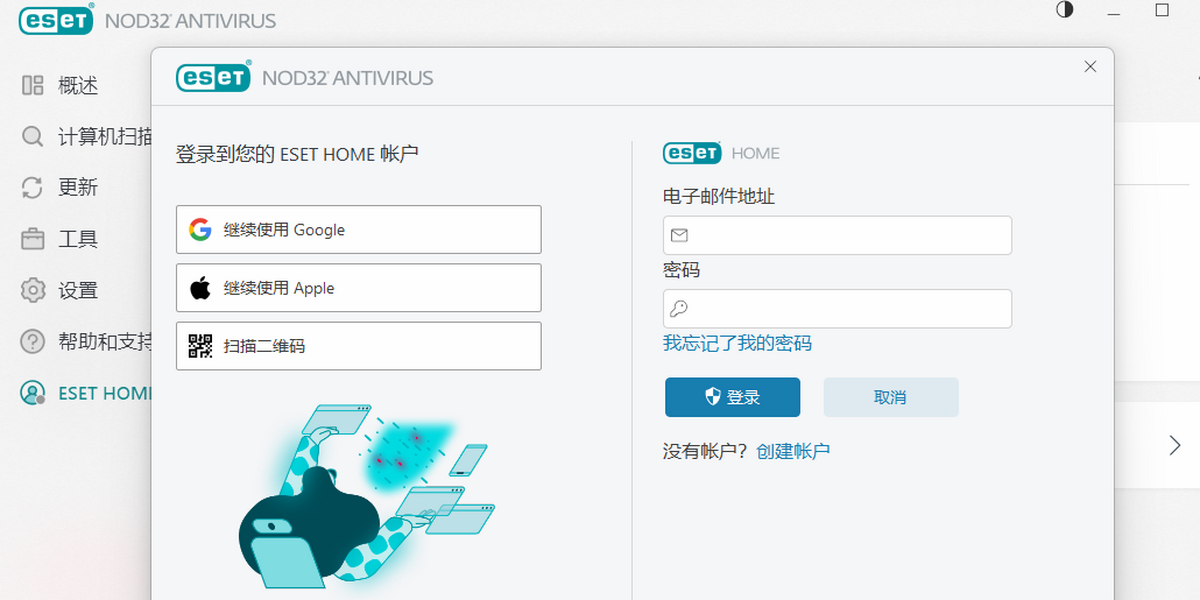Screen dimensions: 1200x600
Task: Expand the right chevron behind dialog
Action: coord(1175,445)
